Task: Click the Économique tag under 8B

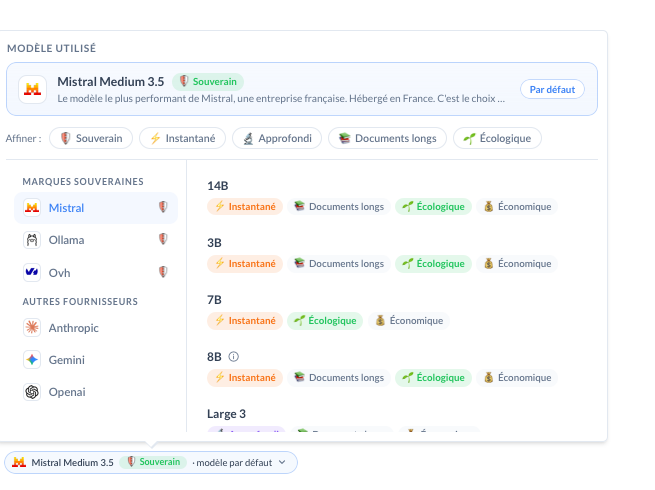Action: point(517,378)
